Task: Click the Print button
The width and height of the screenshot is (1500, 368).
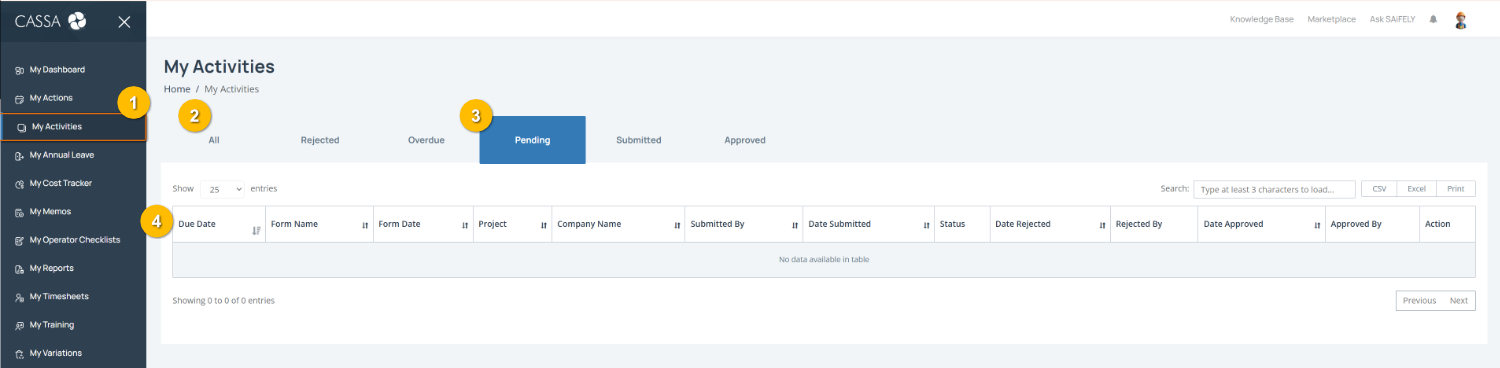Action: point(1455,189)
